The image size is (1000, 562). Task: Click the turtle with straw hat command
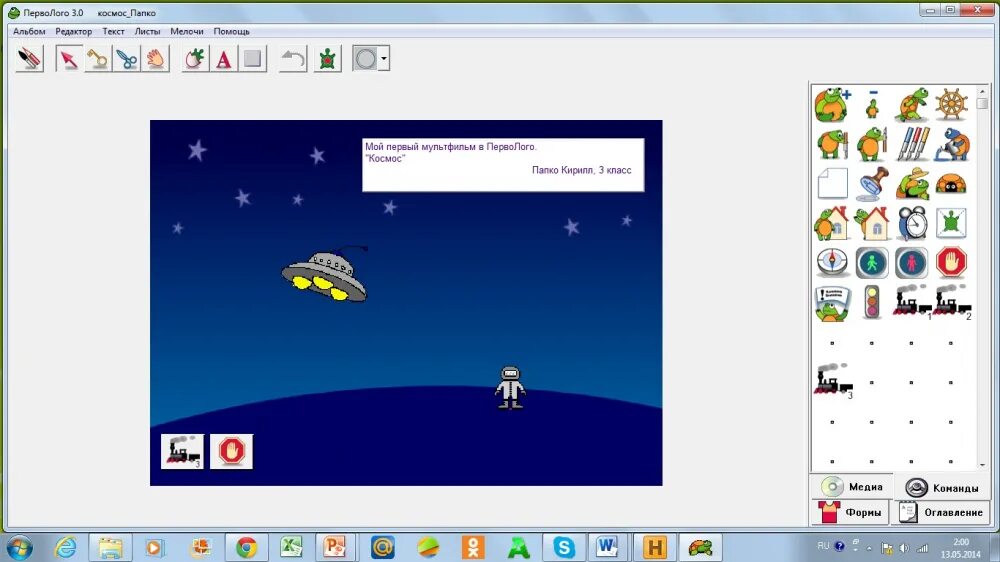click(912, 184)
